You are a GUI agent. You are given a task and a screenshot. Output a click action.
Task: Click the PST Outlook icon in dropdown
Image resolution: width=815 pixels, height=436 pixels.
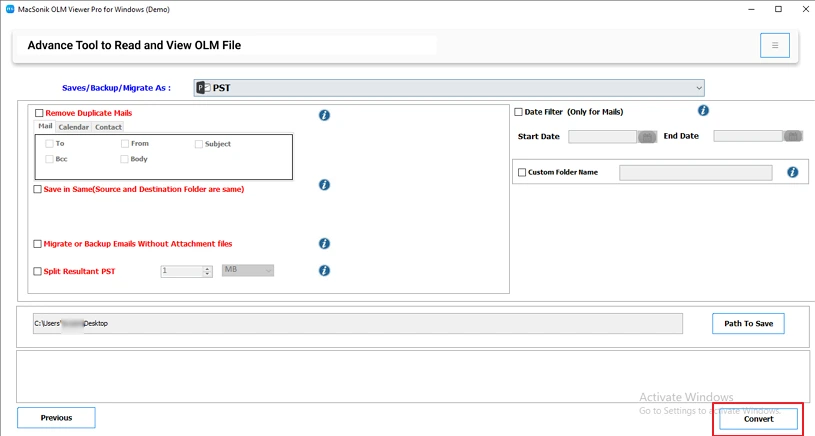[x=203, y=88]
